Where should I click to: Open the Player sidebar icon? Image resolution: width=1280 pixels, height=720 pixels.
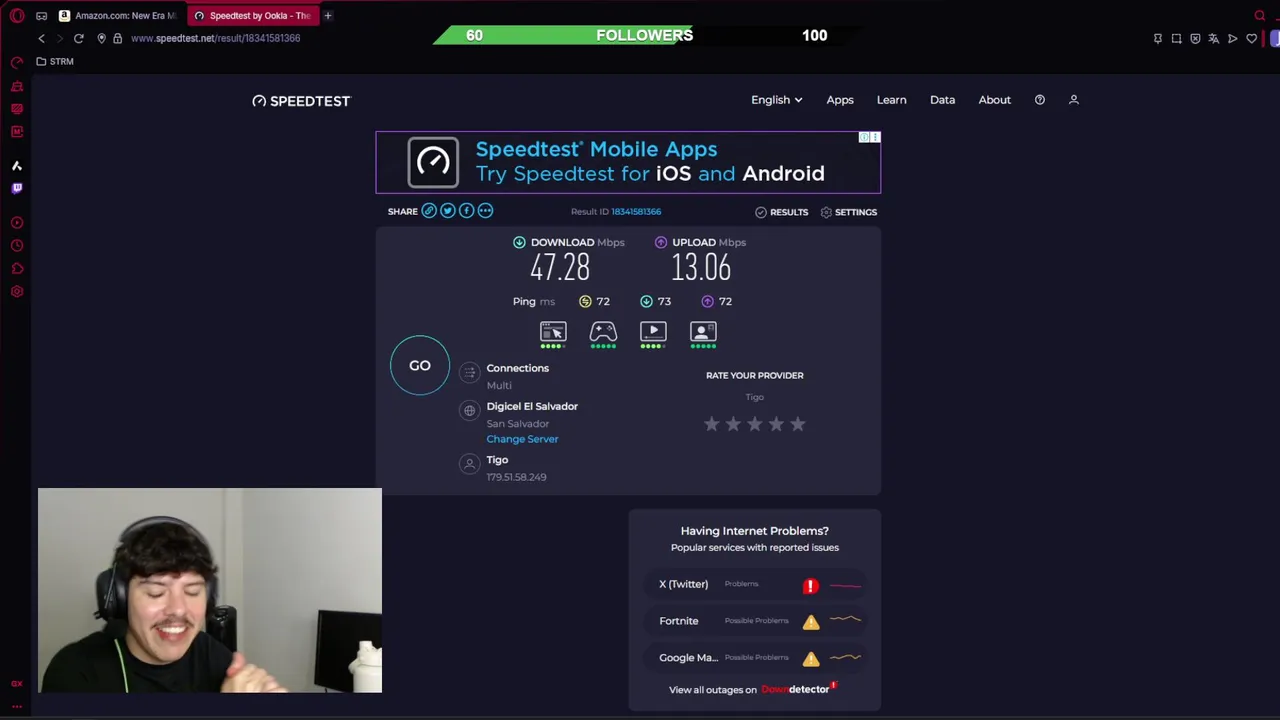click(x=17, y=222)
